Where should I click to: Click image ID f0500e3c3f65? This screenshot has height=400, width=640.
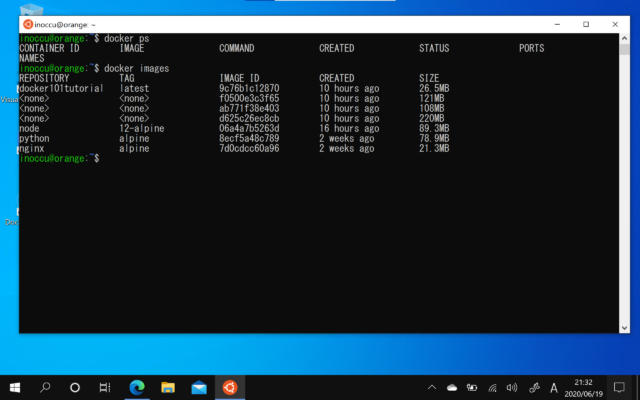(249, 98)
